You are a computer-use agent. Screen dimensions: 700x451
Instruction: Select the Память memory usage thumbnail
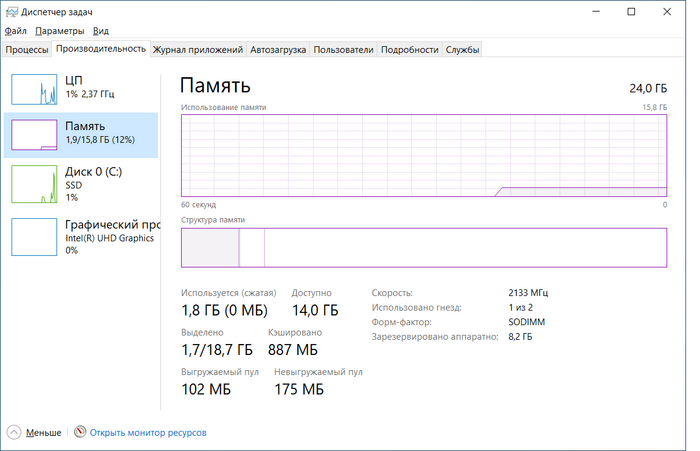(35, 135)
